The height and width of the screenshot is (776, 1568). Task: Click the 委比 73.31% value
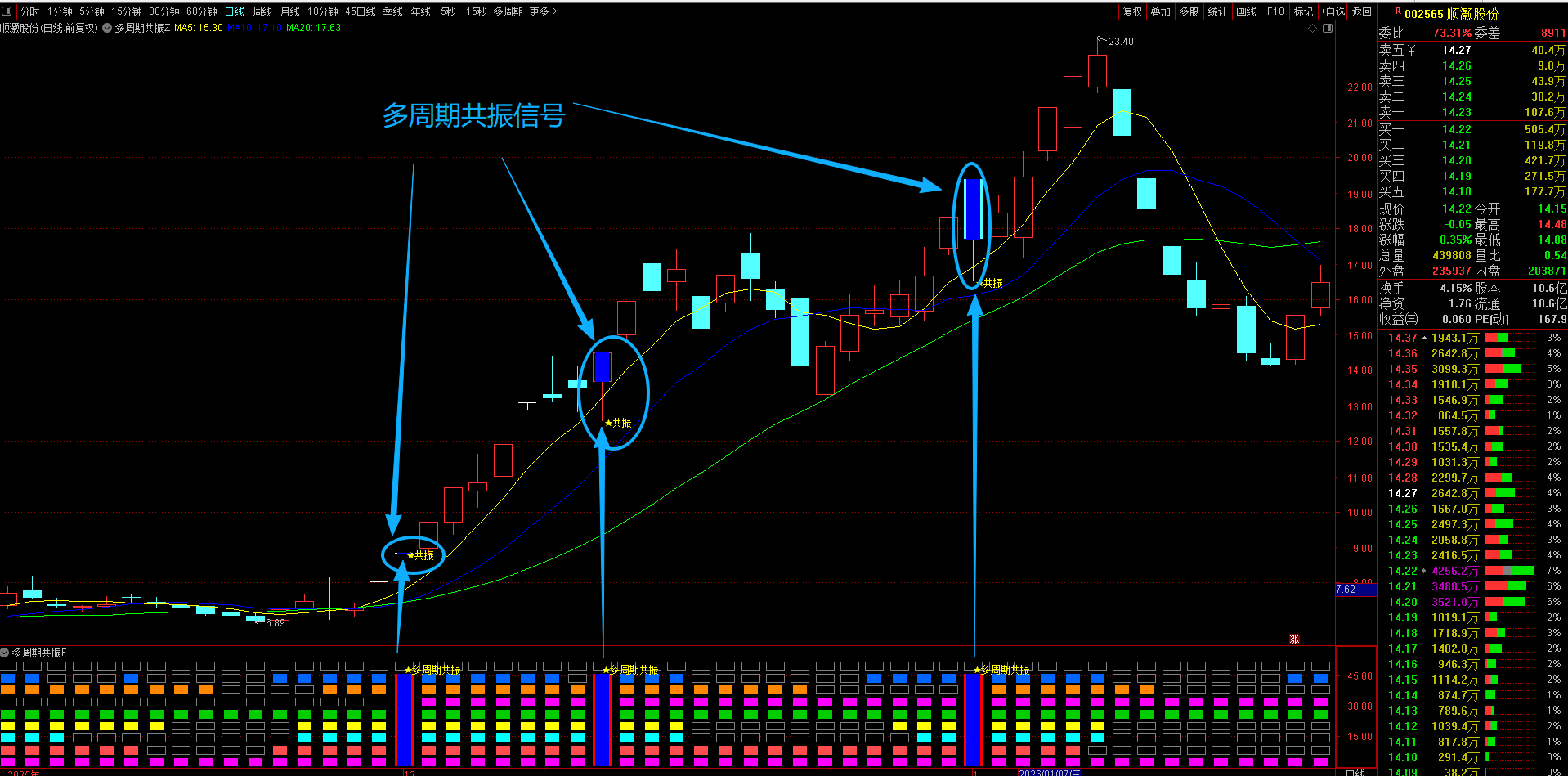pyautogui.click(x=1453, y=34)
